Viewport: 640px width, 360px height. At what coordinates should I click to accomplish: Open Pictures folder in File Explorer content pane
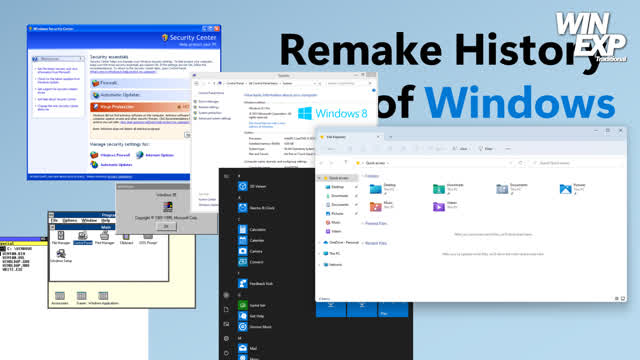(572, 188)
